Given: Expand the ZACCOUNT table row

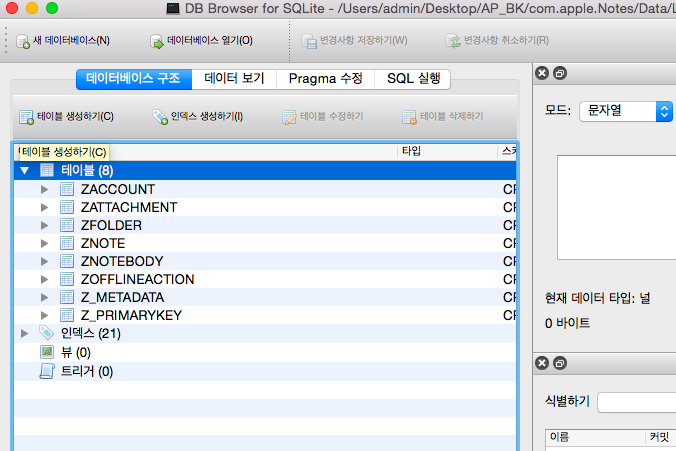Looking at the screenshot, I should point(44,189).
